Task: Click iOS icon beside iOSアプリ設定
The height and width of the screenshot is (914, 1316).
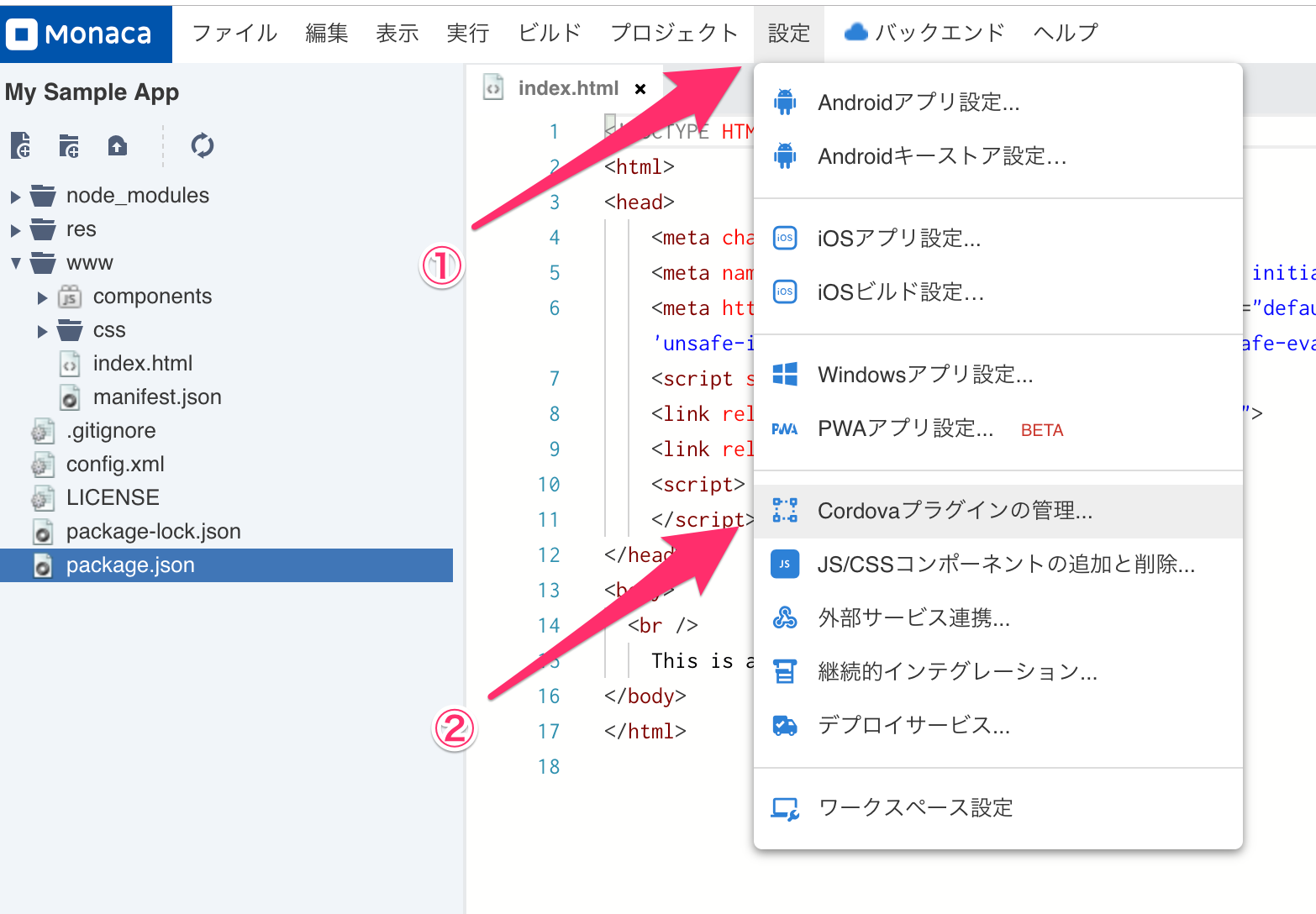Action: [x=785, y=238]
